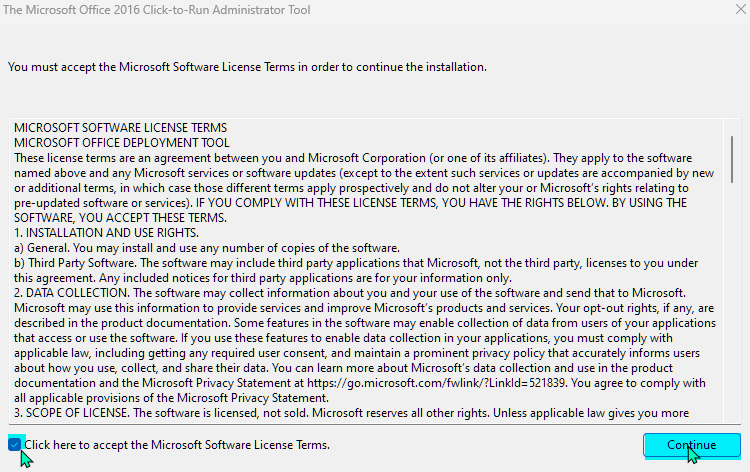
Task: Close the Click-to-Run Administrator Tool window
Action: [x=740, y=9]
